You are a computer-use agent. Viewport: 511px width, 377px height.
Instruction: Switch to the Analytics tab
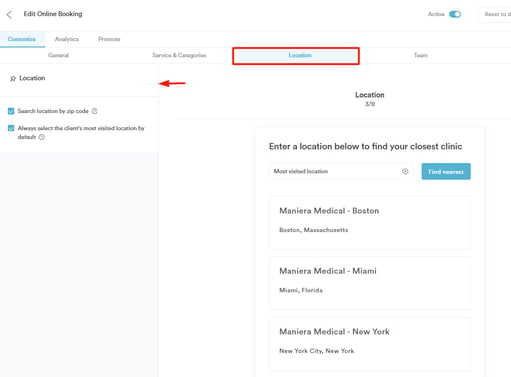[x=67, y=39]
